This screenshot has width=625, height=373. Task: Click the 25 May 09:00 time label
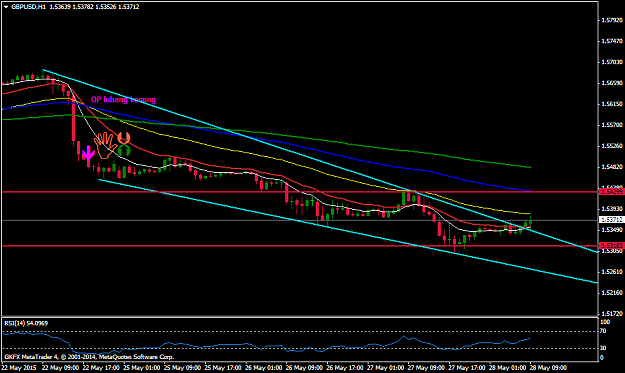[x=182, y=367]
